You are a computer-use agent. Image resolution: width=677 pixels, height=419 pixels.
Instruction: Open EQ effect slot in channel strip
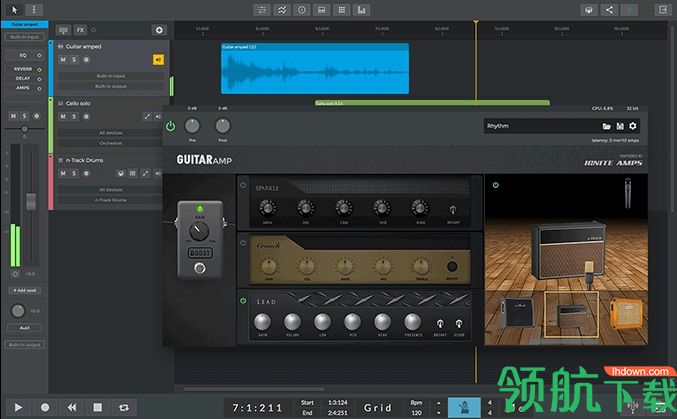pos(23,55)
